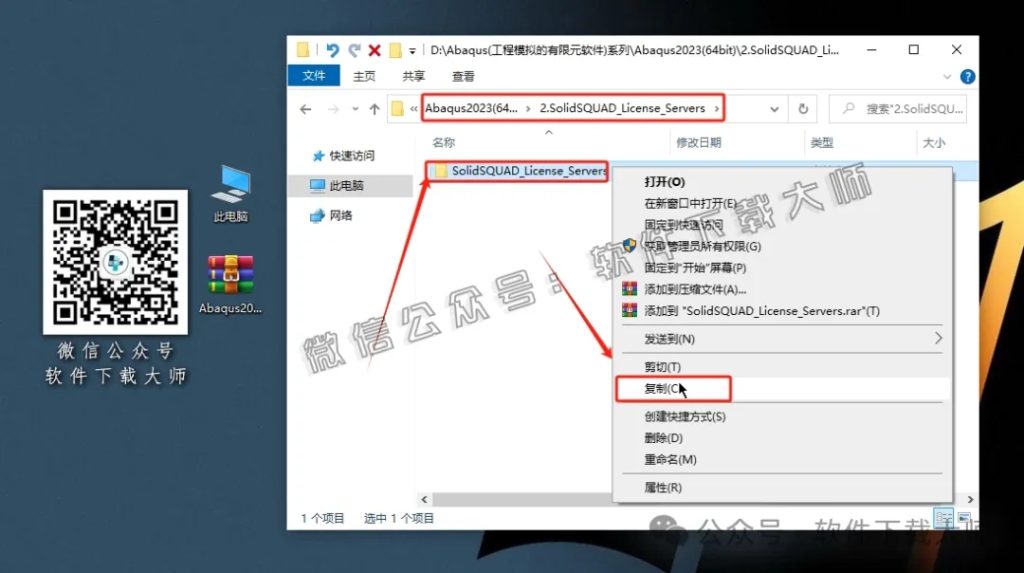
Task: Click the undo icon in title bar
Action: coord(332,50)
